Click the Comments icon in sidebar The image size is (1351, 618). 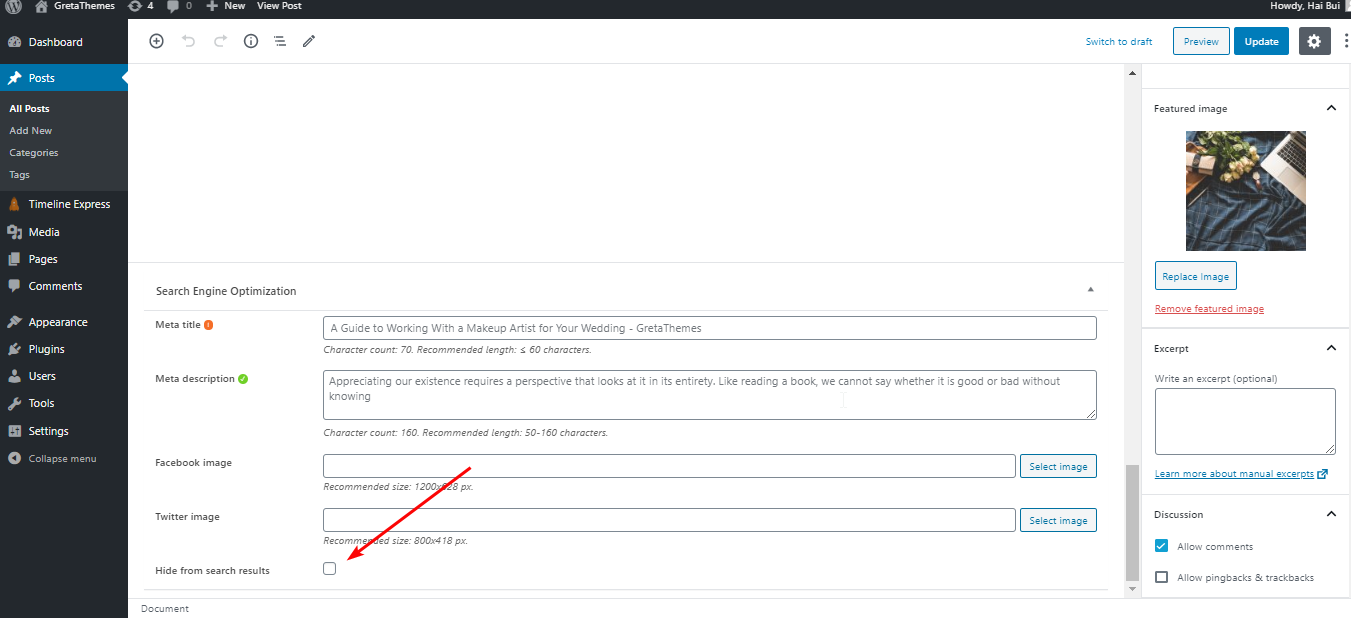coord(14,286)
